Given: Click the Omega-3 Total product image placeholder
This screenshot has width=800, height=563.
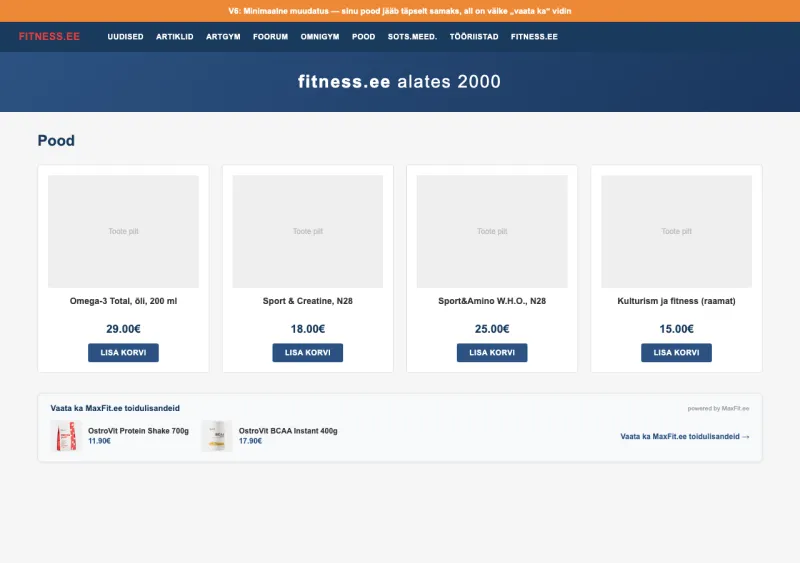Looking at the screenshot, I should click(123, 231).
